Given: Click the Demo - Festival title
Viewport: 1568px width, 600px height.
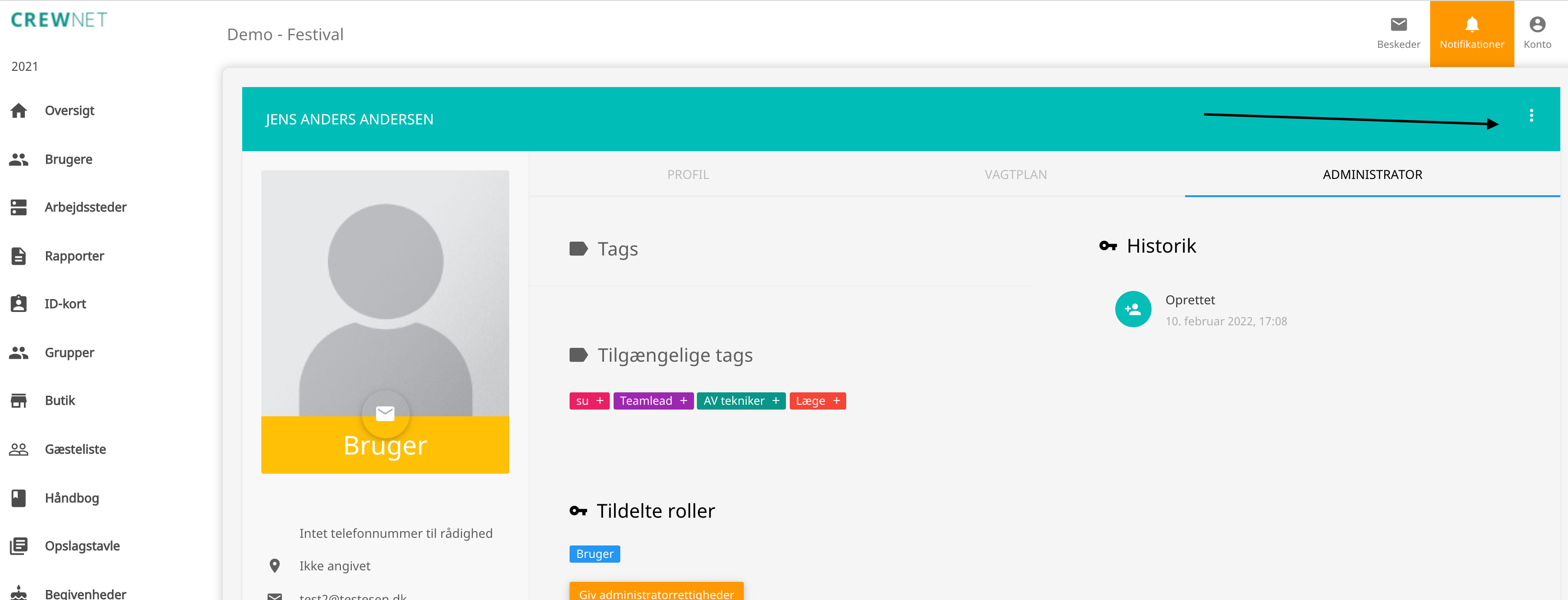Looking at the screenshot, I should [285, 34].
